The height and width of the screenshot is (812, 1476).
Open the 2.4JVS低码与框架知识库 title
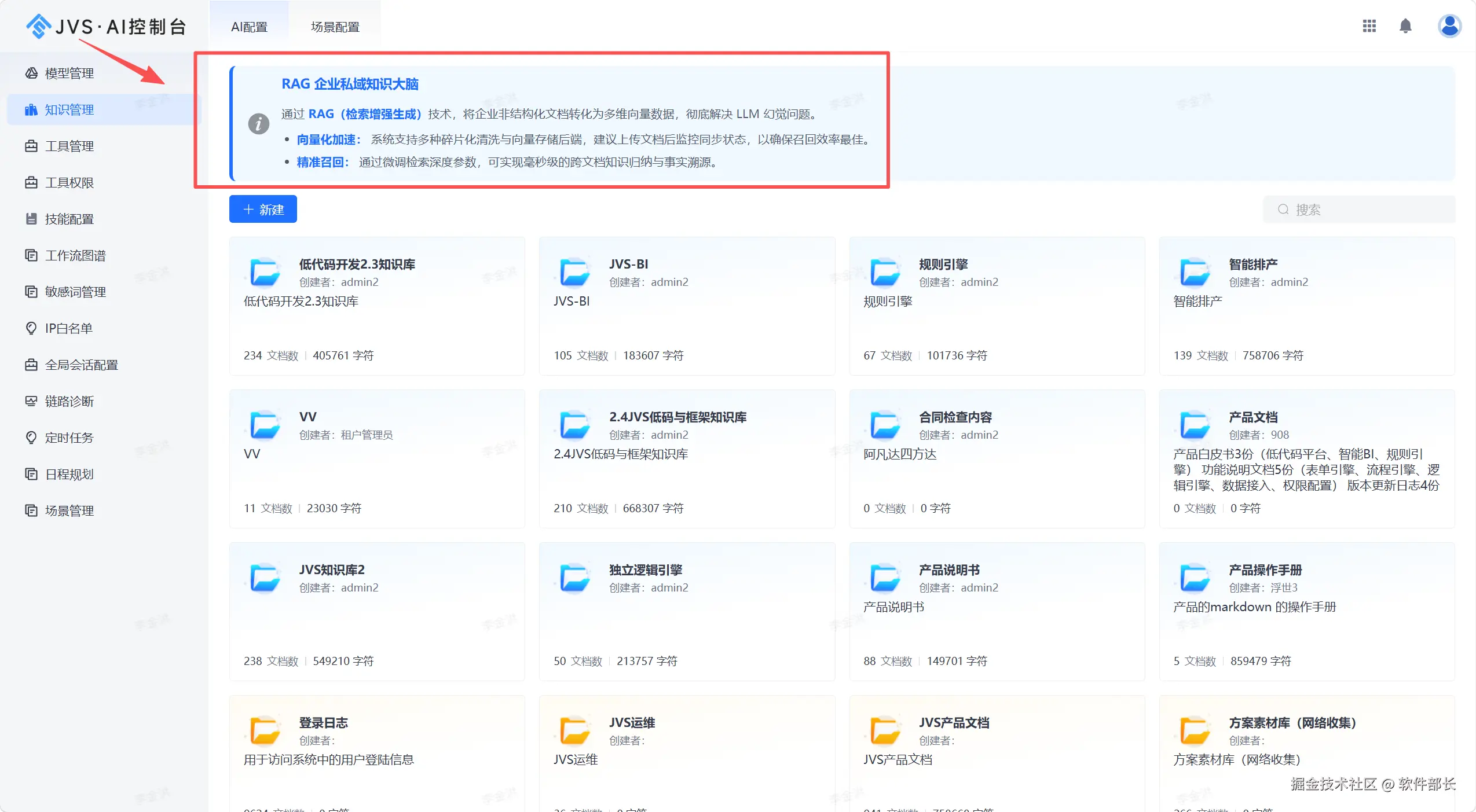tap(677, 417)
